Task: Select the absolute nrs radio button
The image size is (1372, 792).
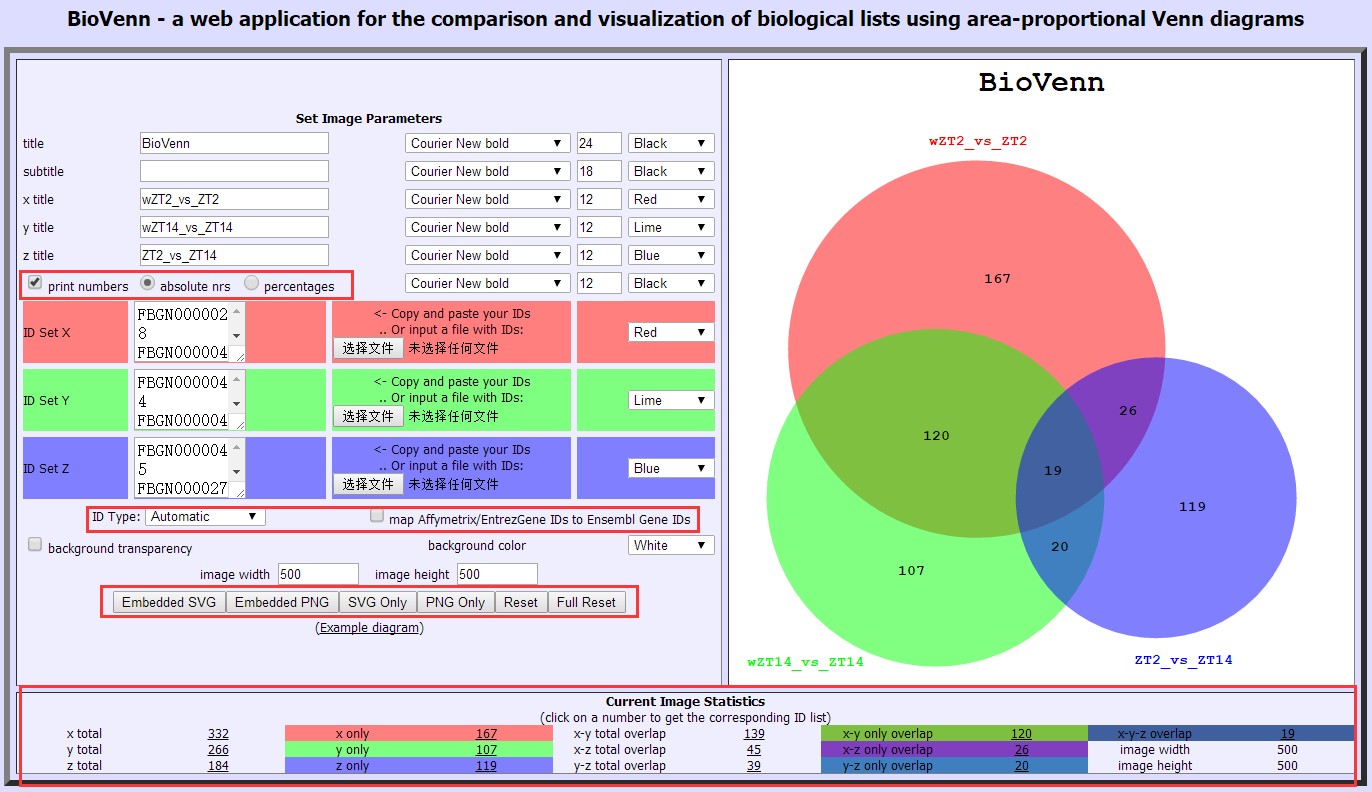Action: pos(147,283)
